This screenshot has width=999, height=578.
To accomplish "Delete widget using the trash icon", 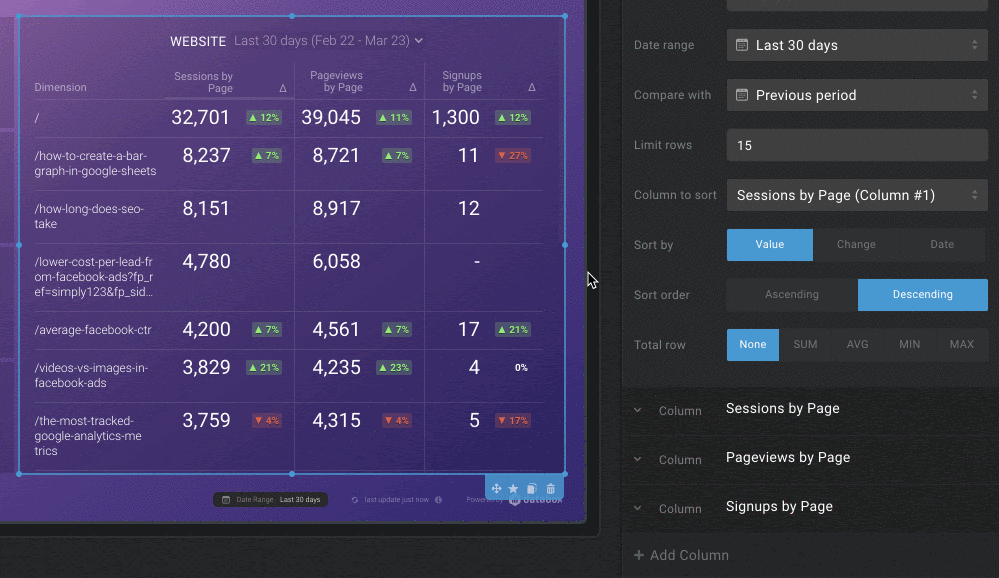I will (x=550, y=489).
